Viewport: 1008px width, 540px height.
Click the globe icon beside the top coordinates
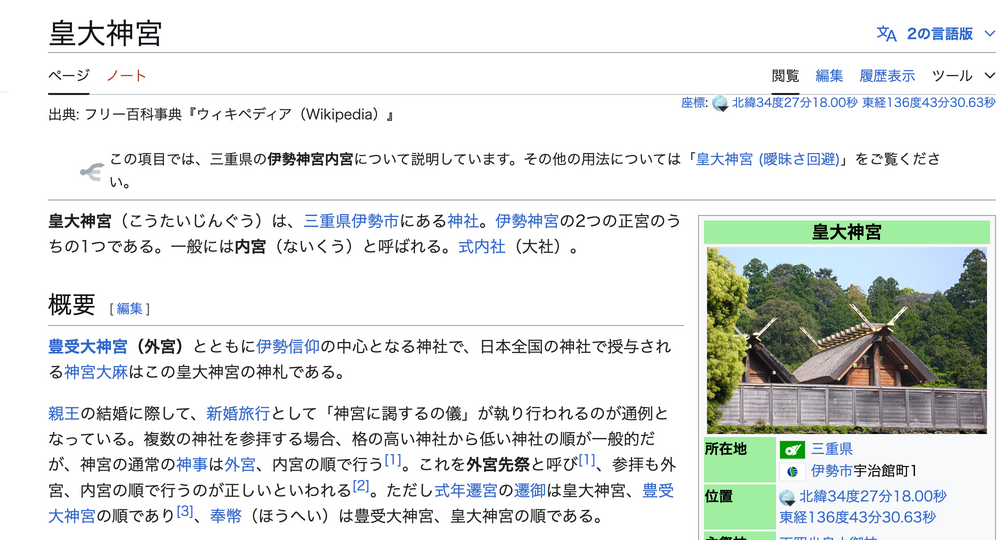(x=720, y=103)
